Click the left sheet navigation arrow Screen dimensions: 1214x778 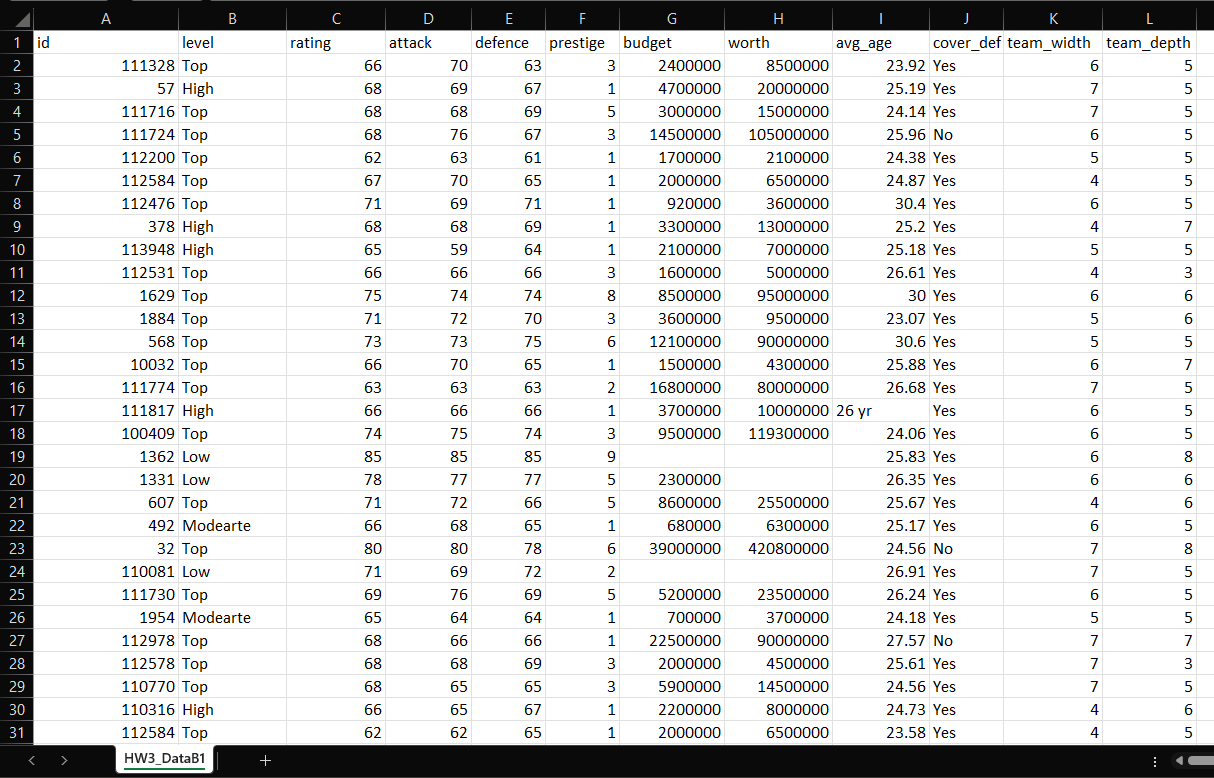pyautogui.click(x=31, y=760)
